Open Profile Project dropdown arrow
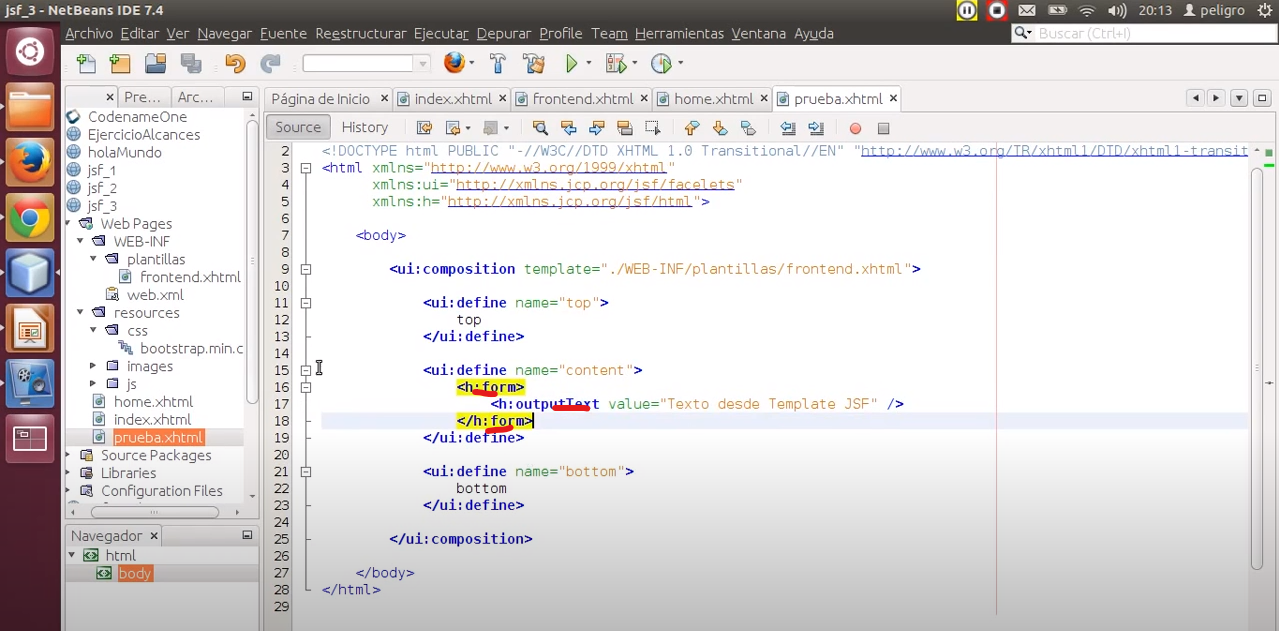Viewport: 1279px width, 631px height. click(x=680, y=64)
